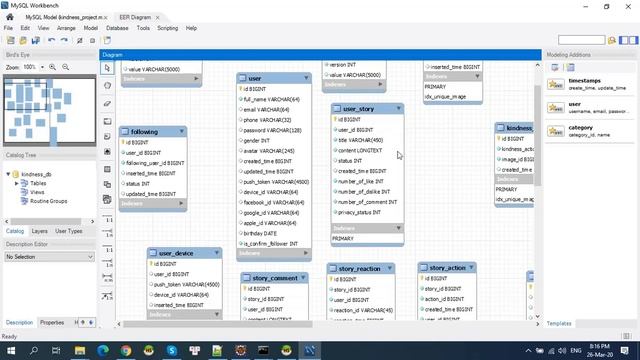Click the search input field
The height and width of the screenshot is (360, 640).
581,40
